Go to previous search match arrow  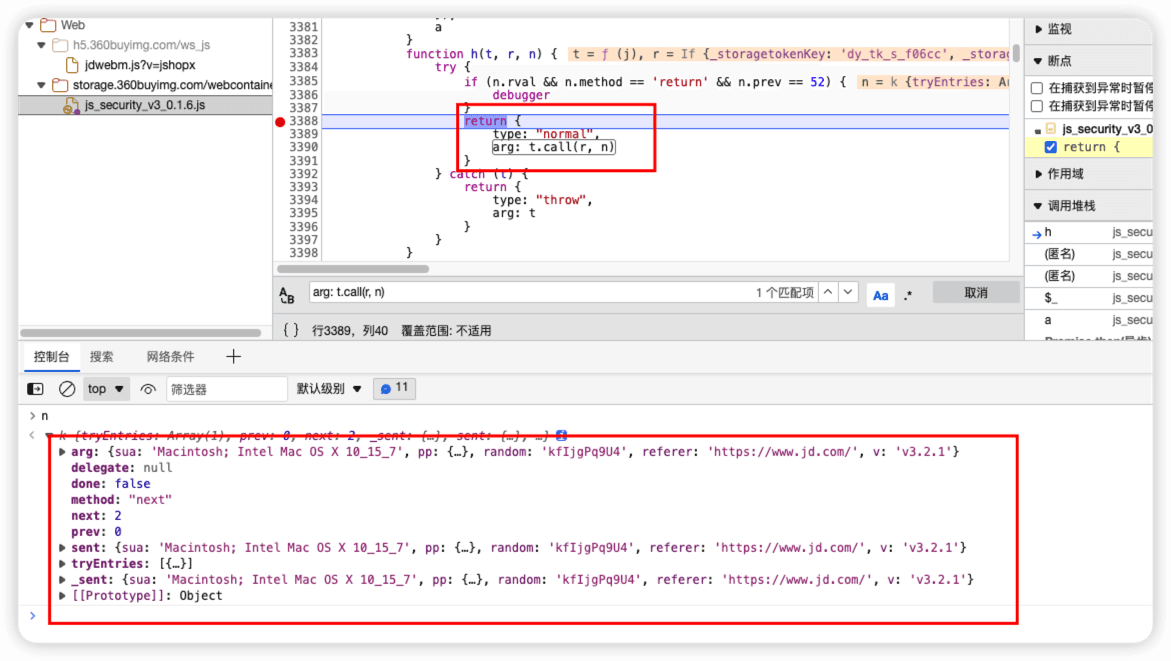828,293
